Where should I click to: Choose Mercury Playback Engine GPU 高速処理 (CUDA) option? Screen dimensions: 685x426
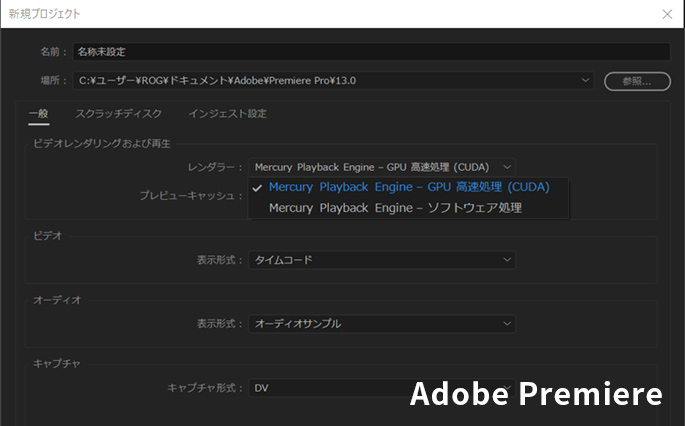click(408, 187)
